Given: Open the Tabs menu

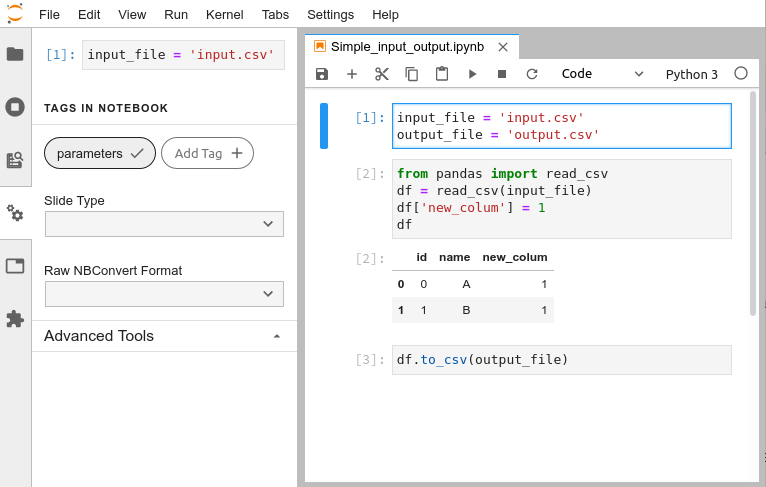Looking at the screenshot, I should tap(275, 15).
